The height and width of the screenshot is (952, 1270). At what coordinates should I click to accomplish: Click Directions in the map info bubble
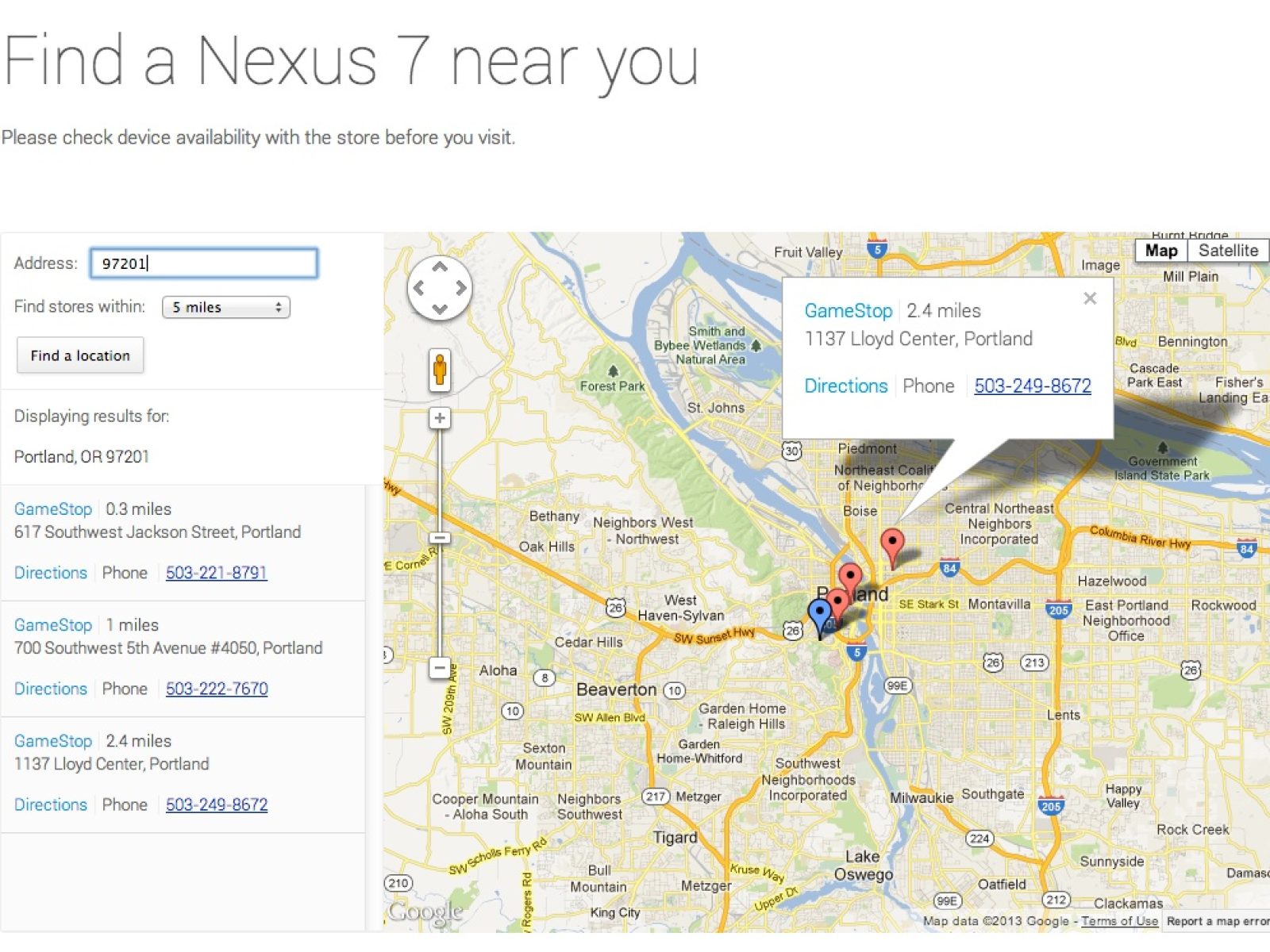coord(846,386)
